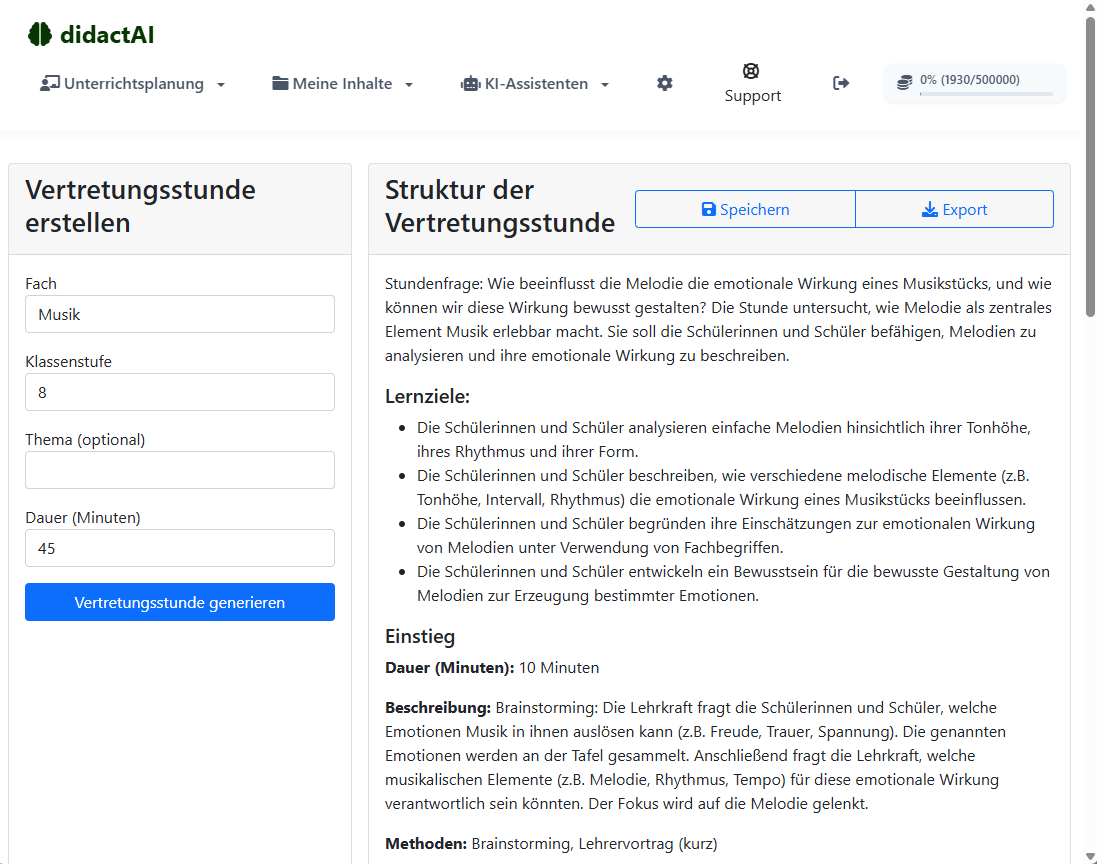Click the didactAI brain logo icon
1097x864 pixels.
click(x=40, y=35)
